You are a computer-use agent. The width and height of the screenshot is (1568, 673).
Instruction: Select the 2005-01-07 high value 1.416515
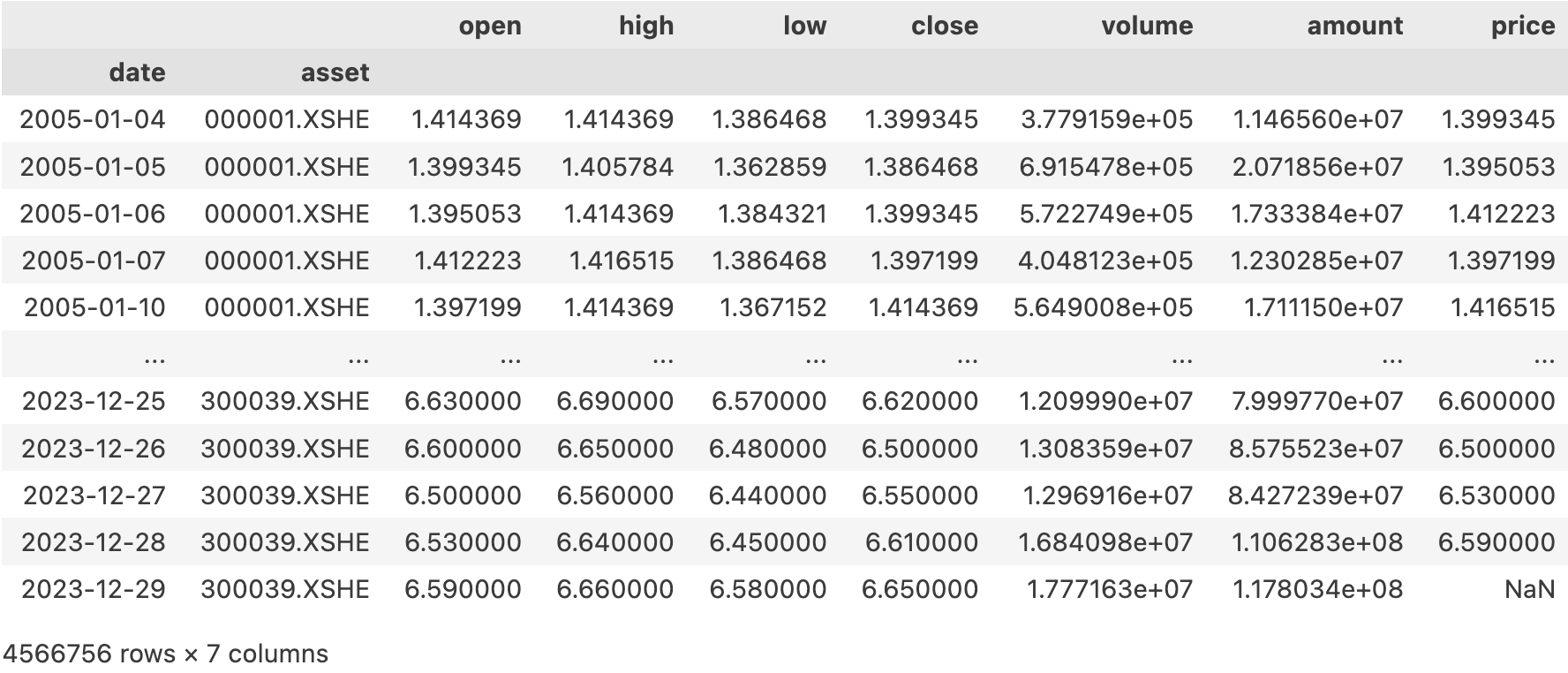coord(621,261)
